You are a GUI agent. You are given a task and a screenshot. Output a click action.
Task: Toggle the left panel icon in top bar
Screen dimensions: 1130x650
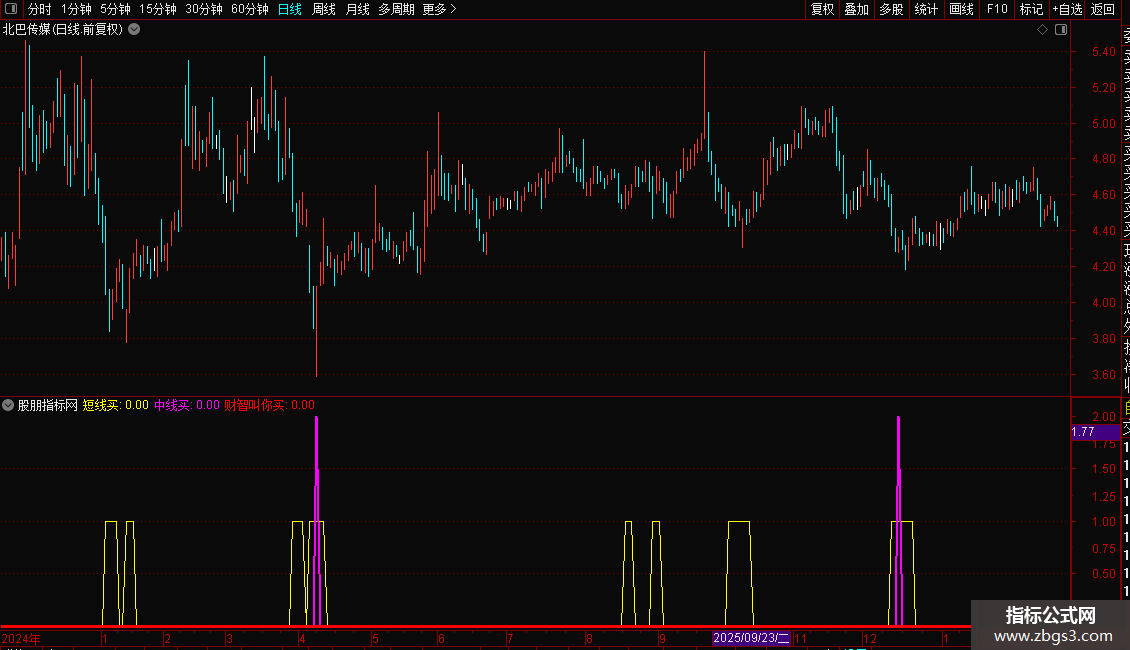(11, 9)
